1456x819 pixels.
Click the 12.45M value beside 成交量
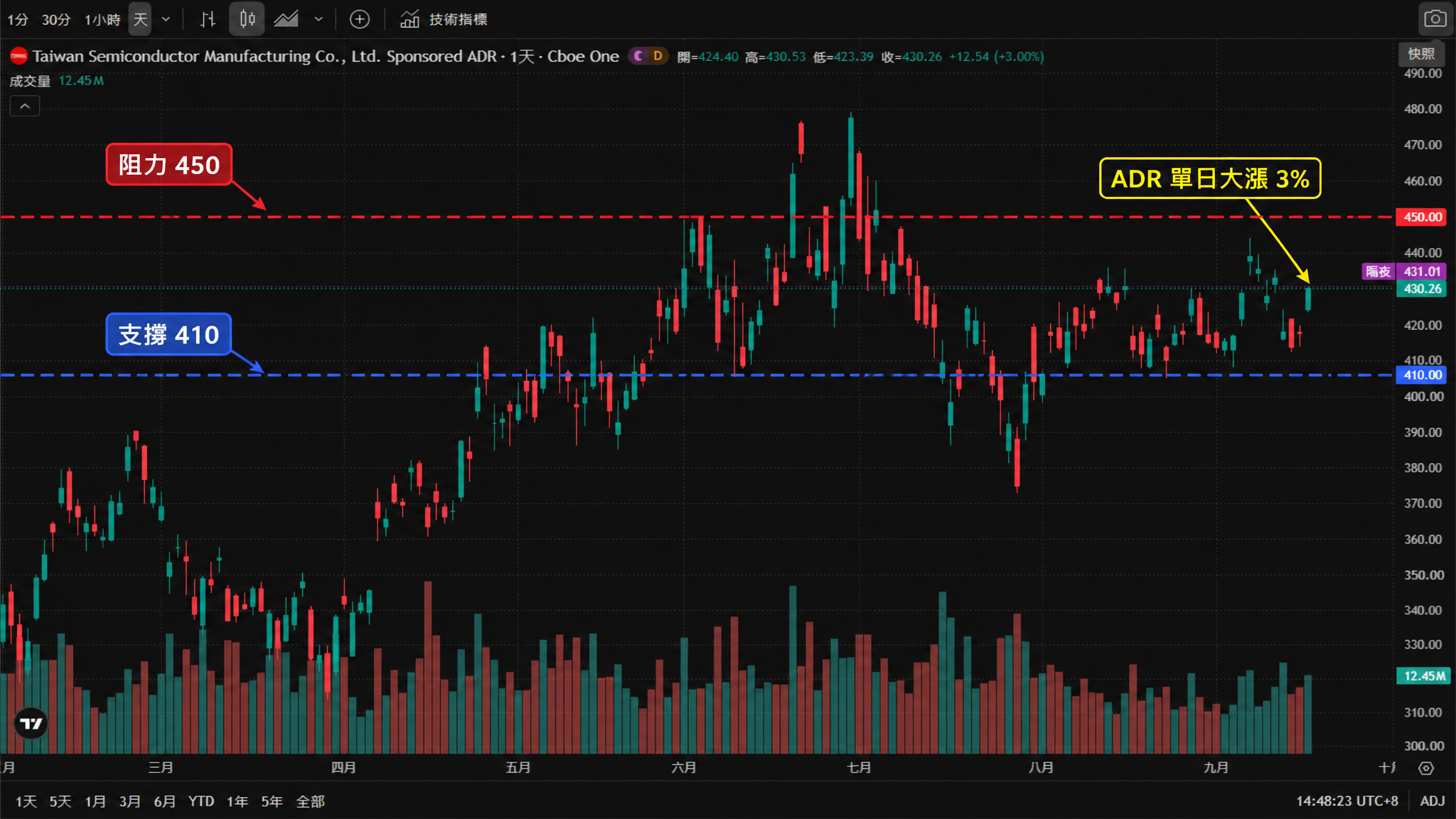coord(81,81)
